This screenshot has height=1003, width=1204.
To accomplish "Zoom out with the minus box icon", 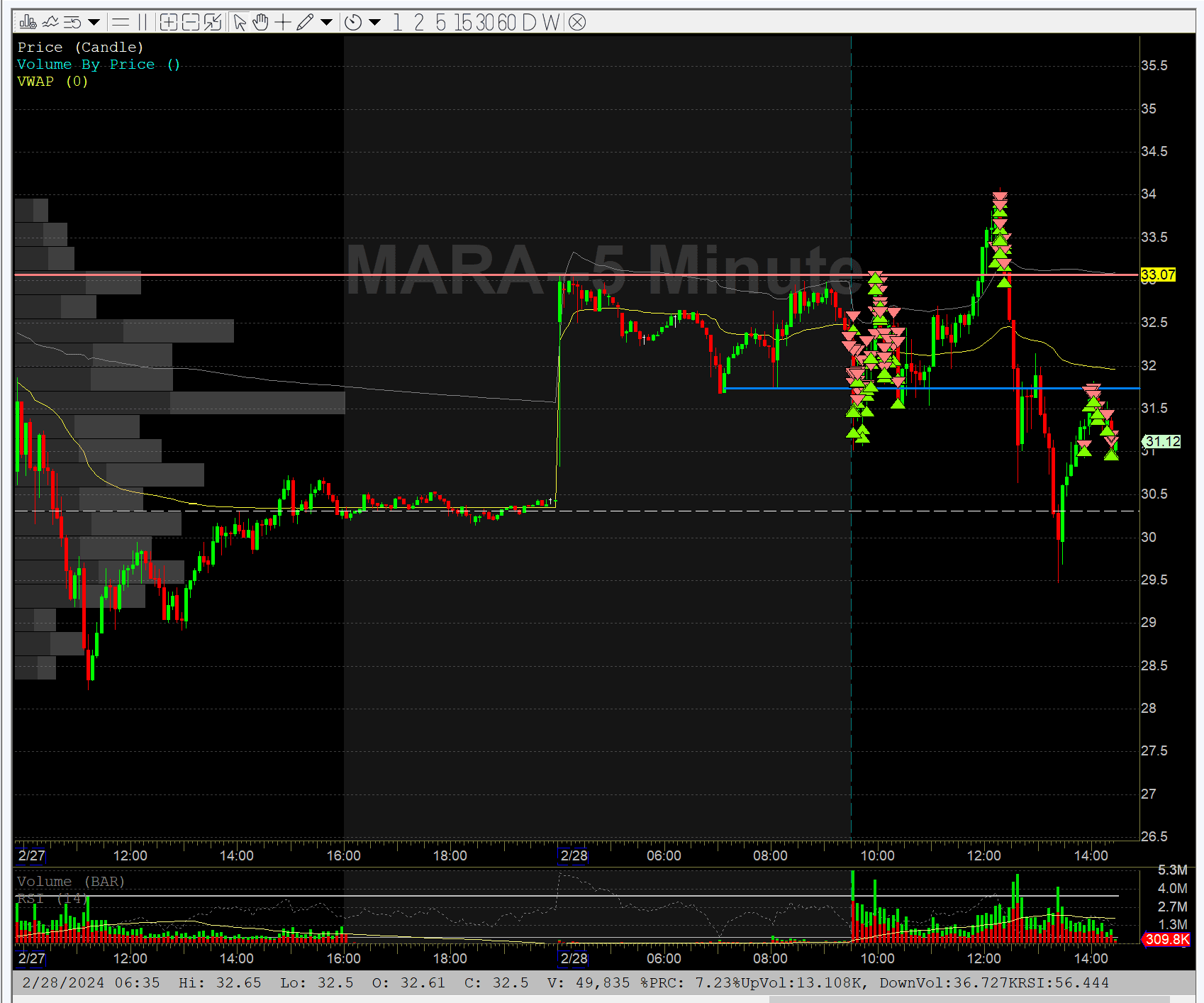I will coord(191,23).
